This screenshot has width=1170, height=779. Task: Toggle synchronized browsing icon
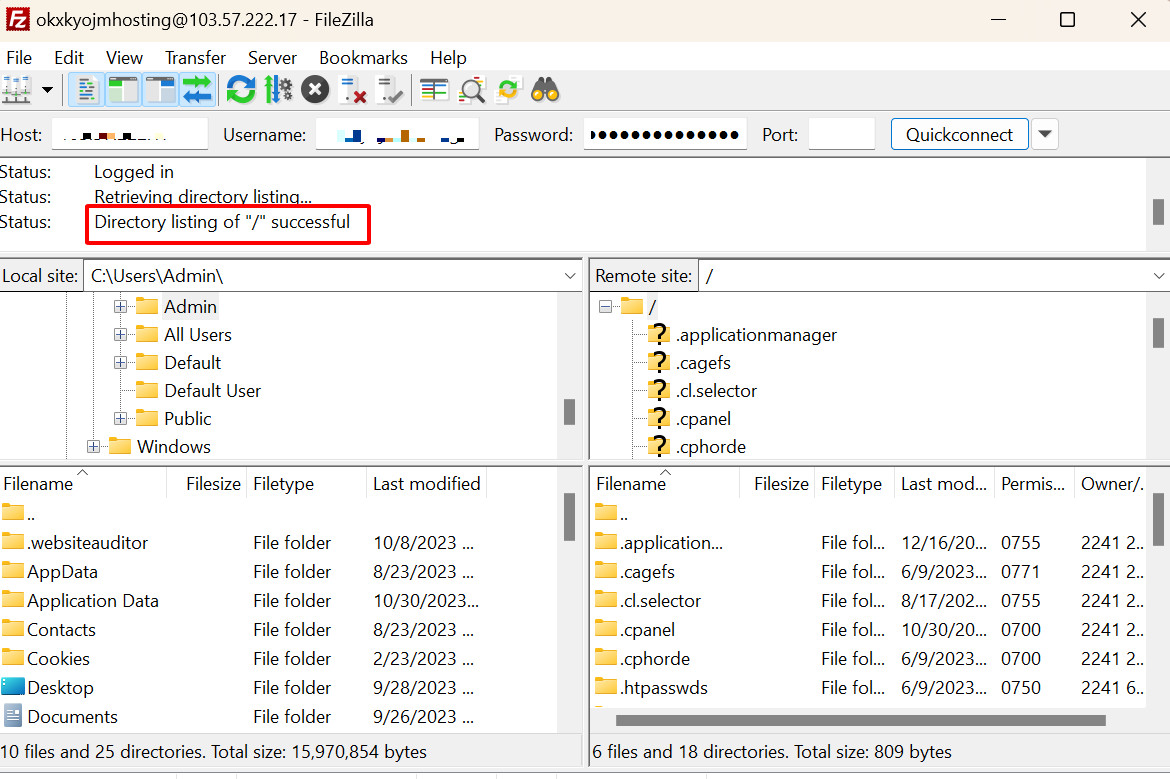tap(508, 90)
